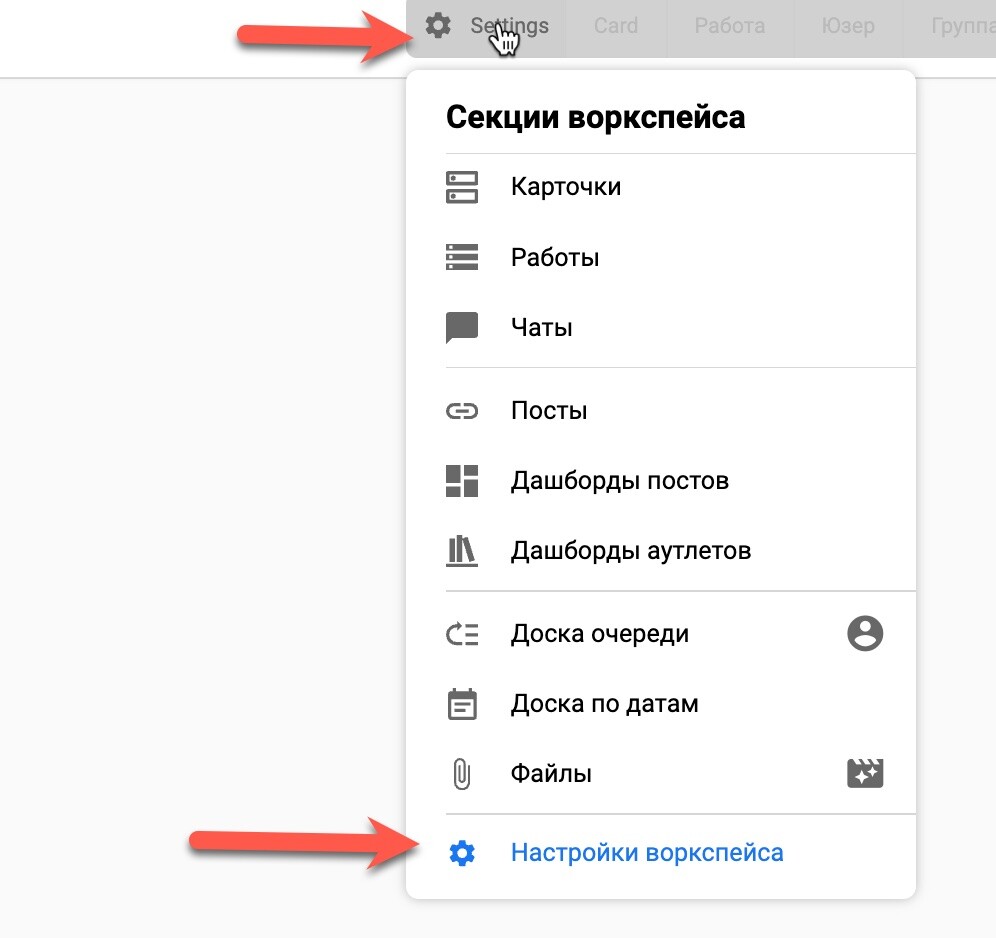
Task: Switch to the Card tab
Action: [x=615, y=26]
